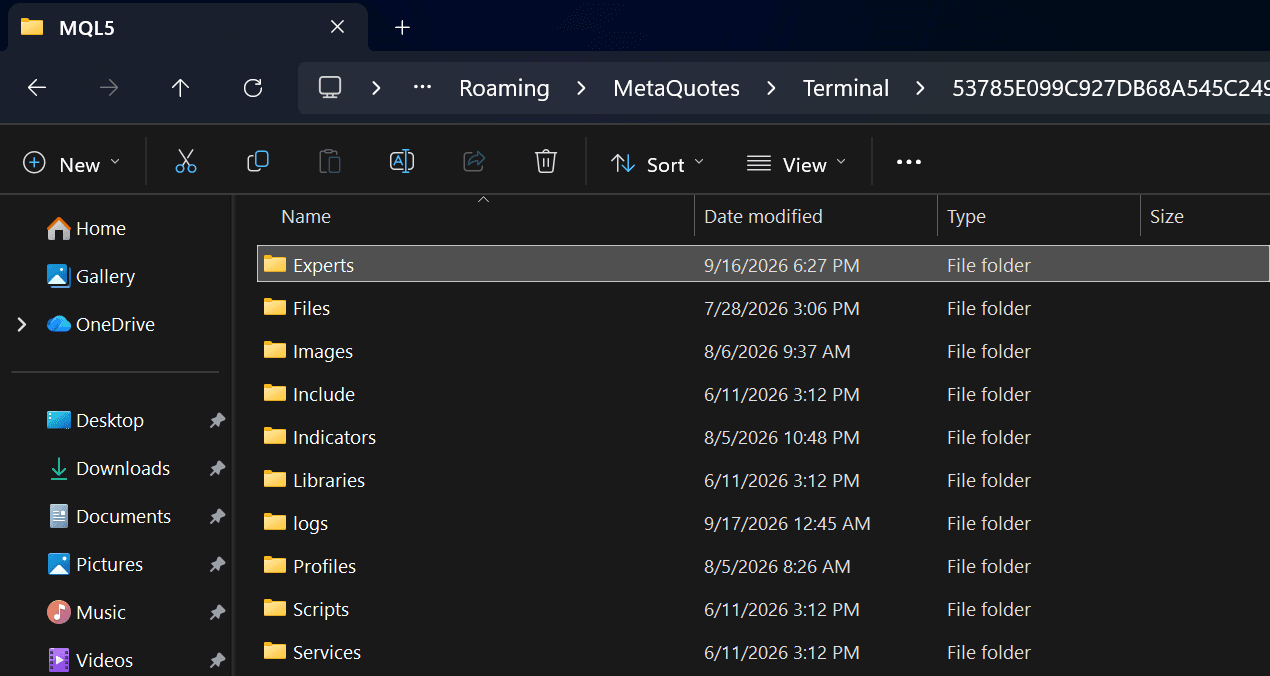Click the Paste clipboard icon
The image size is (1270, 676).
[330, 162]
